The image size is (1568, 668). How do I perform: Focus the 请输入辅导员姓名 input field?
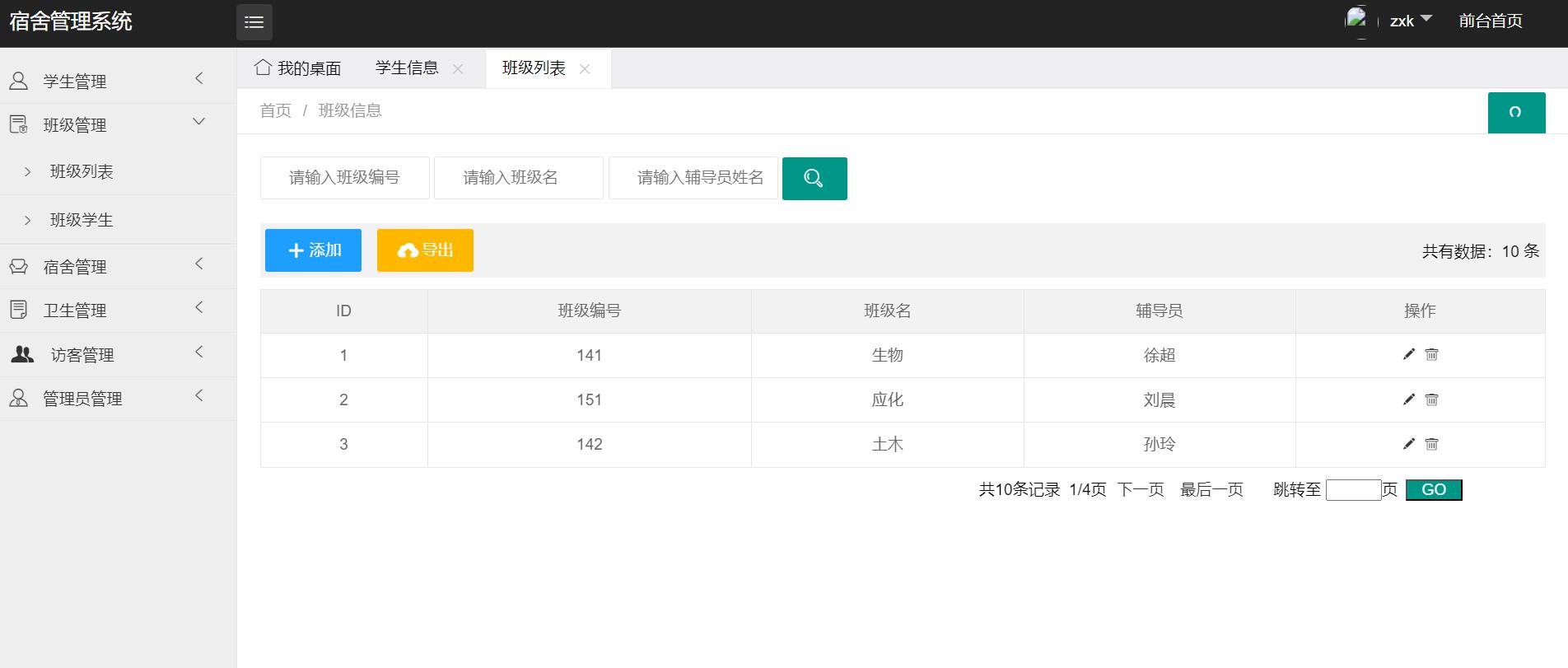(x=693, y=178)
